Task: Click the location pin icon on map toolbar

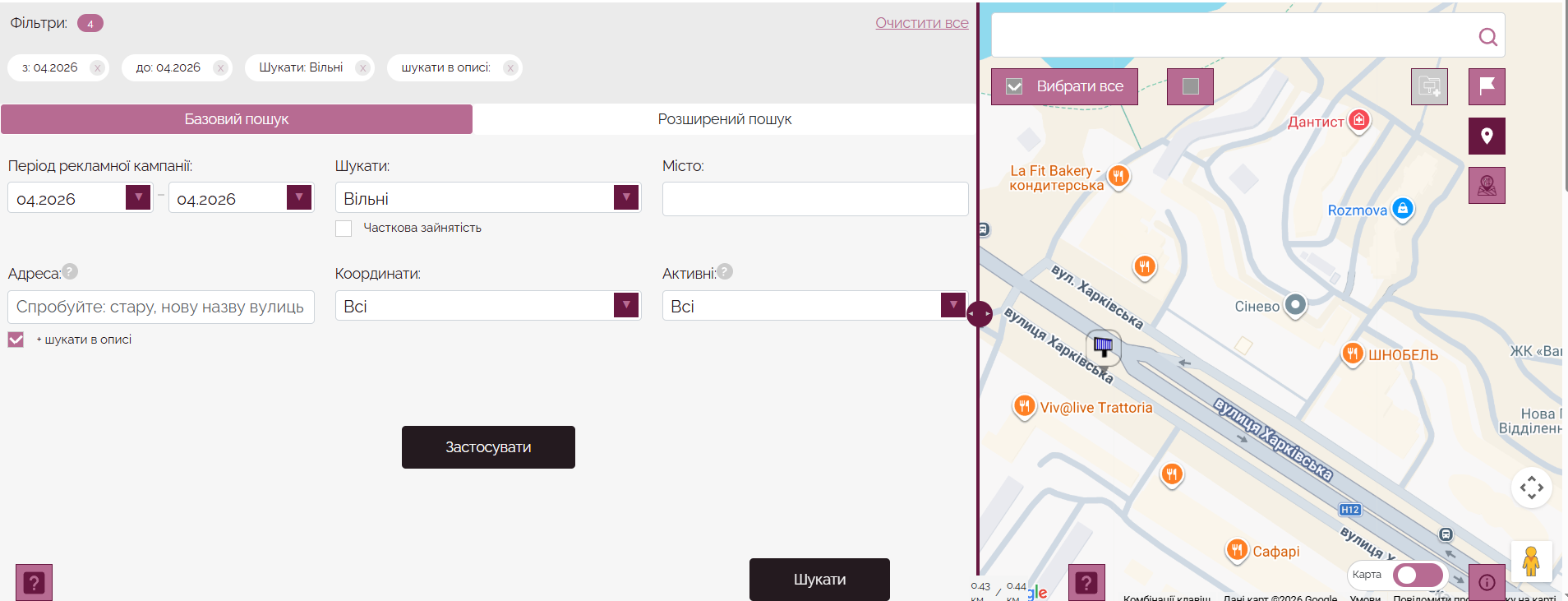Action: coord(1487,136)
